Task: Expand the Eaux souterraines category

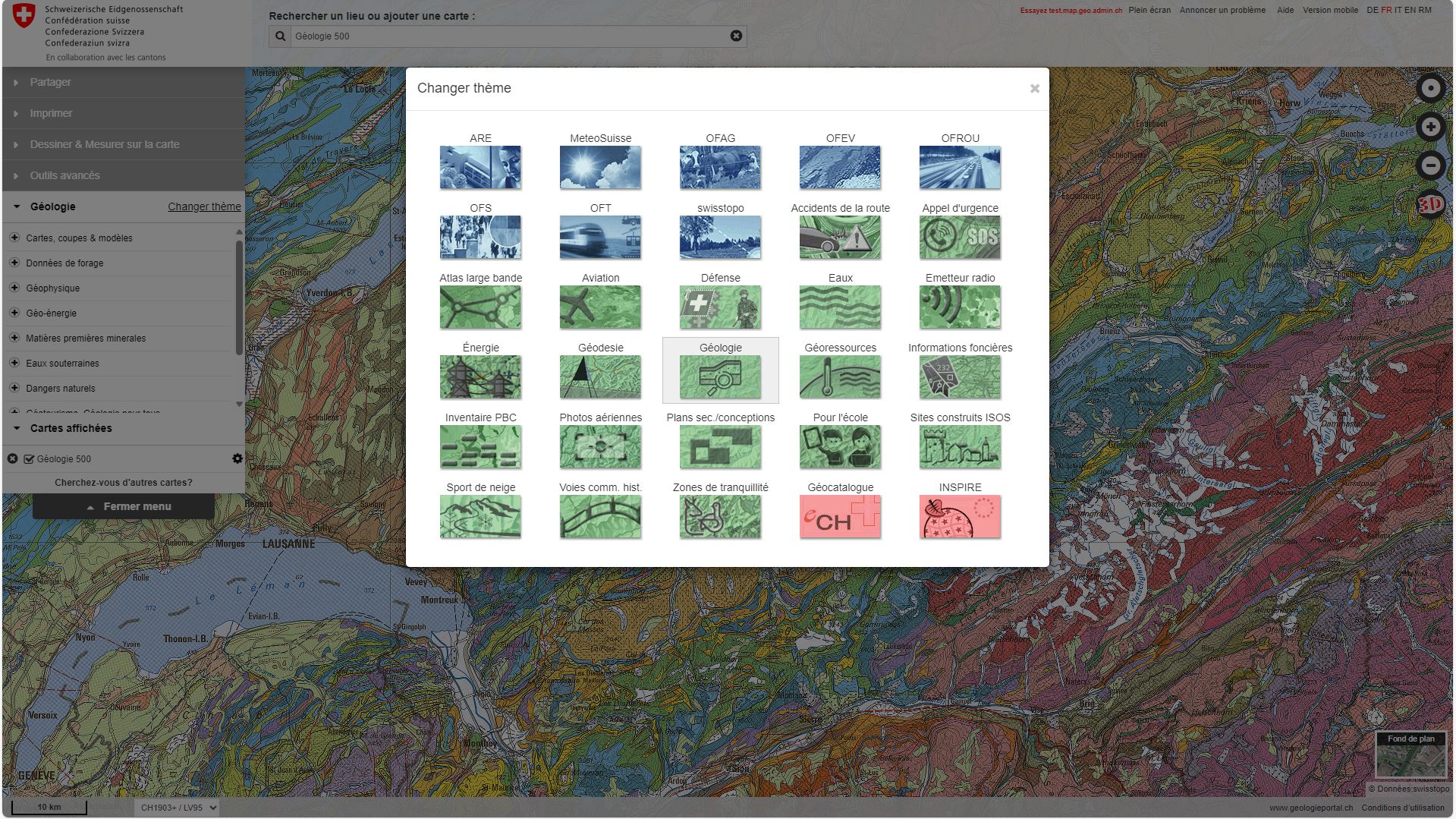Action: coord(14,363)
